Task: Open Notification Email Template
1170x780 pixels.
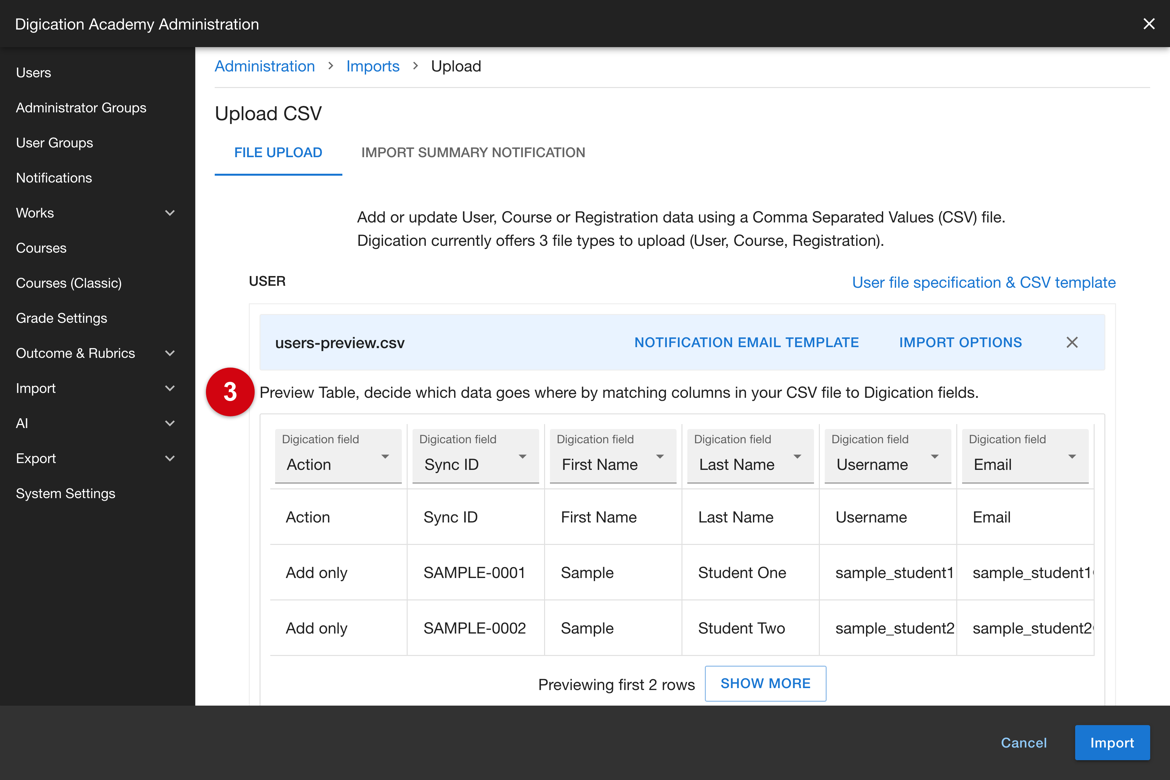Action: (x=746, y=343)
